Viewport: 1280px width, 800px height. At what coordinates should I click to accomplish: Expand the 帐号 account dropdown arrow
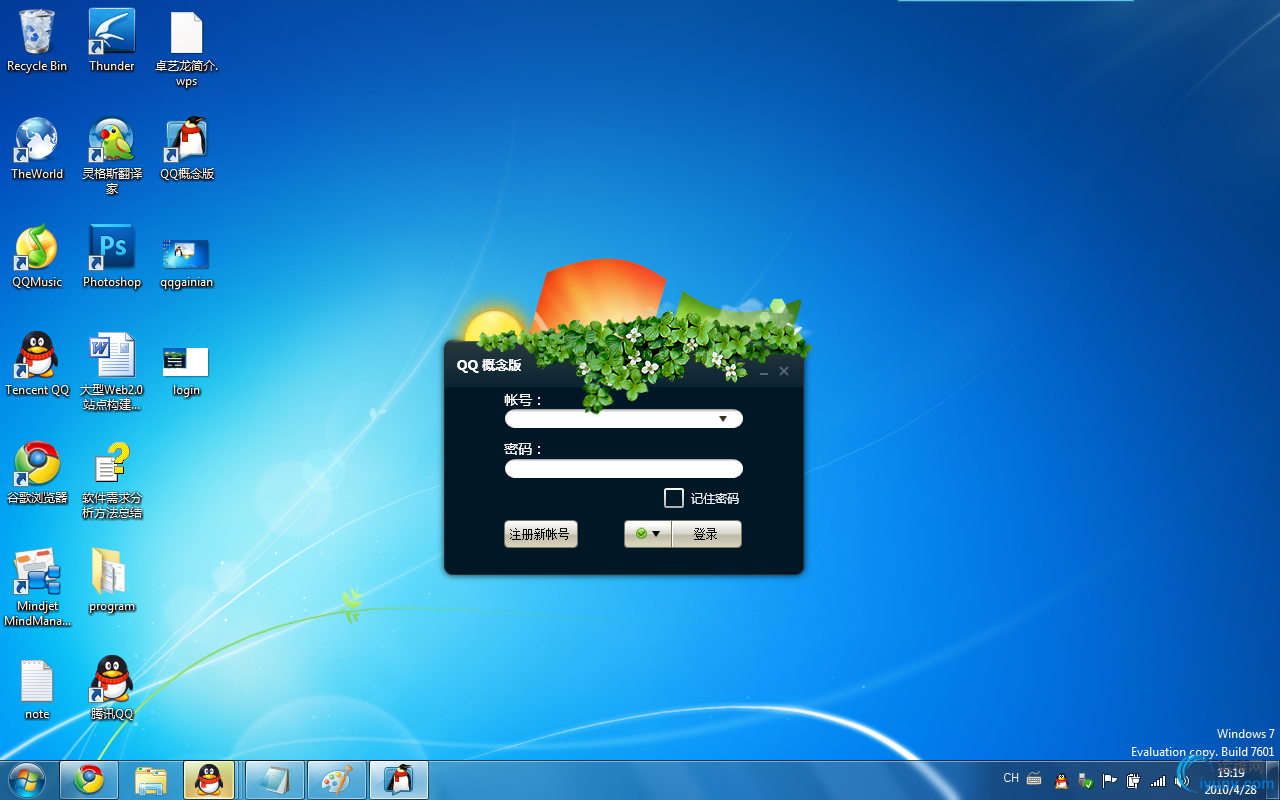tap(723, 419)
